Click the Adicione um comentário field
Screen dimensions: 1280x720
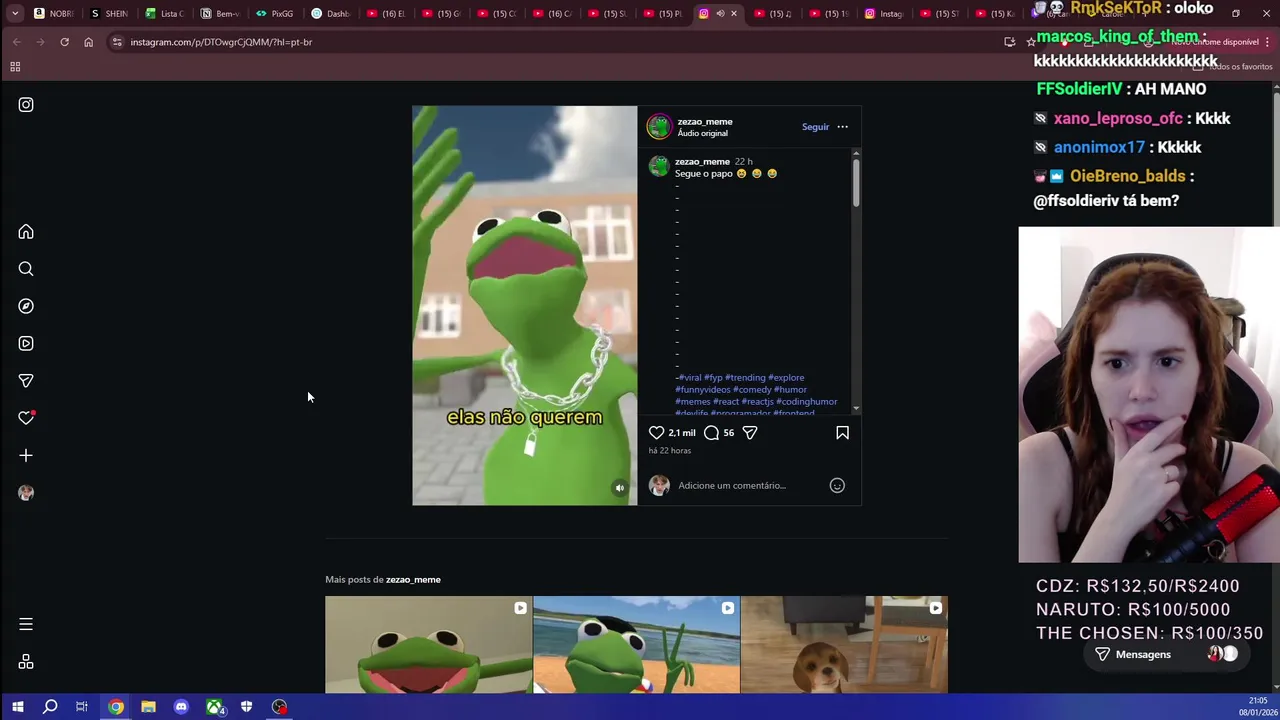750,486
